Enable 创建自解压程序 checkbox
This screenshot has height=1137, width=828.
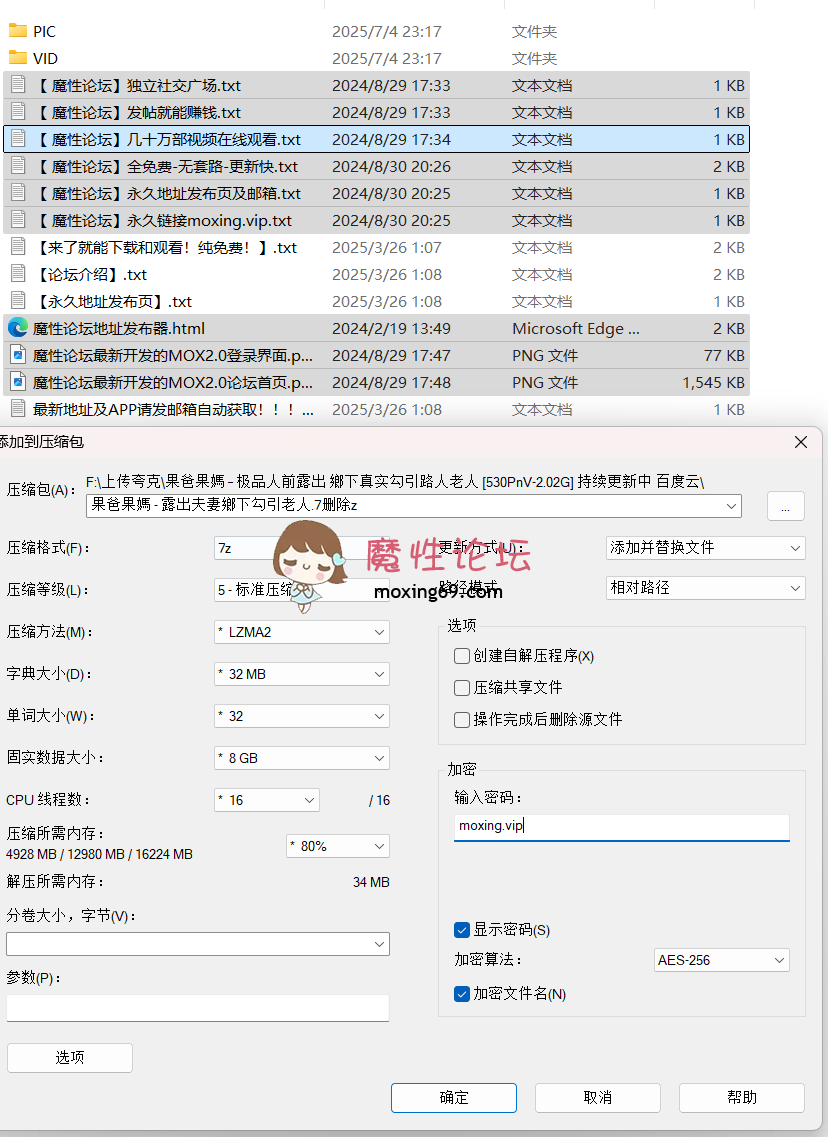pos(462,656)
